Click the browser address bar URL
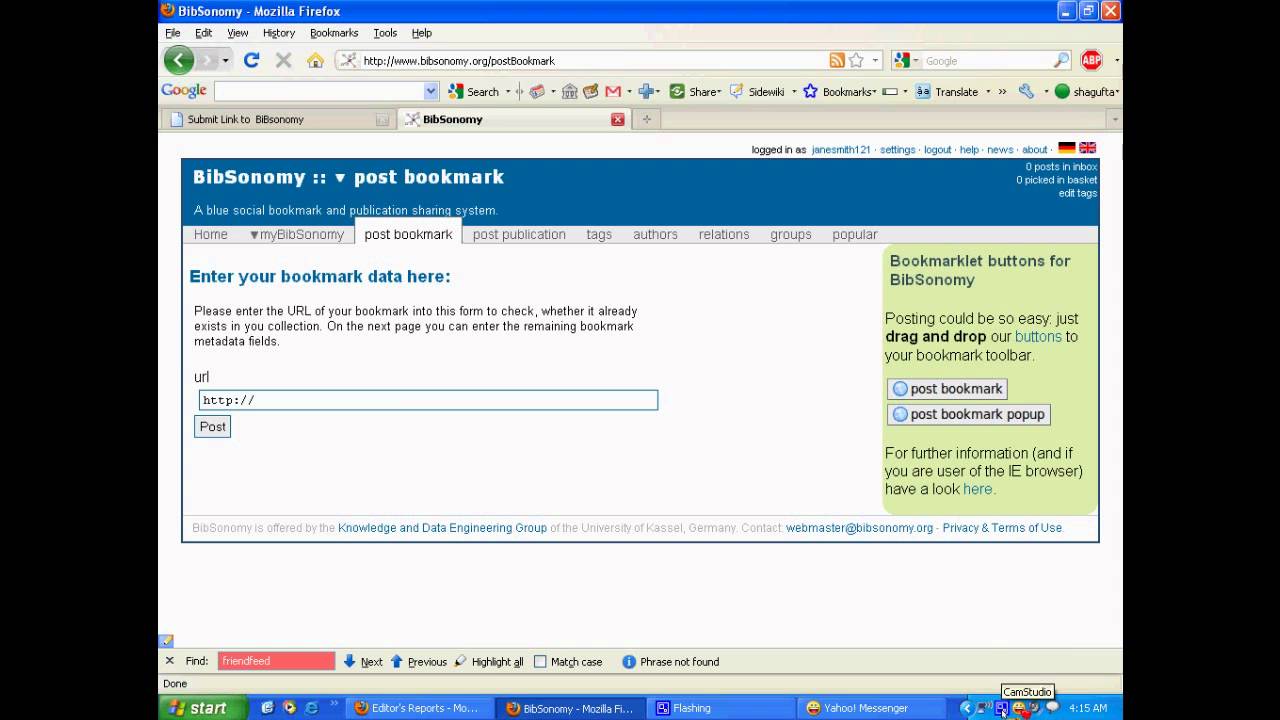The height and width of the screenshot is (720, 1280). click(459, 61)
